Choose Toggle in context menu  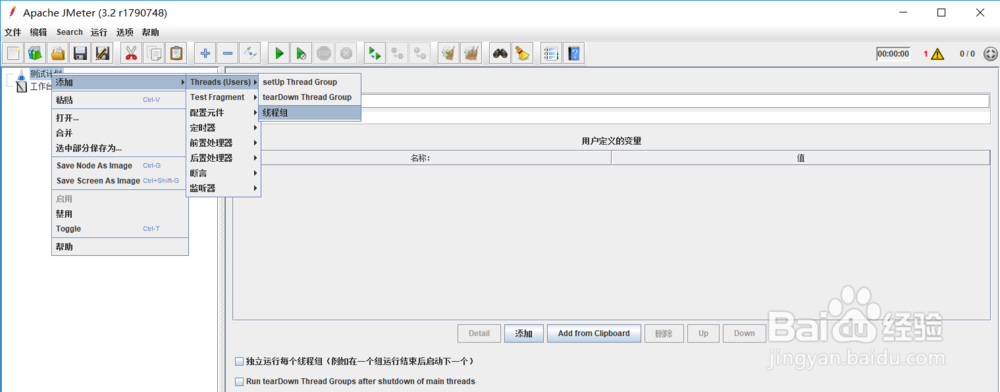(119, 229)
